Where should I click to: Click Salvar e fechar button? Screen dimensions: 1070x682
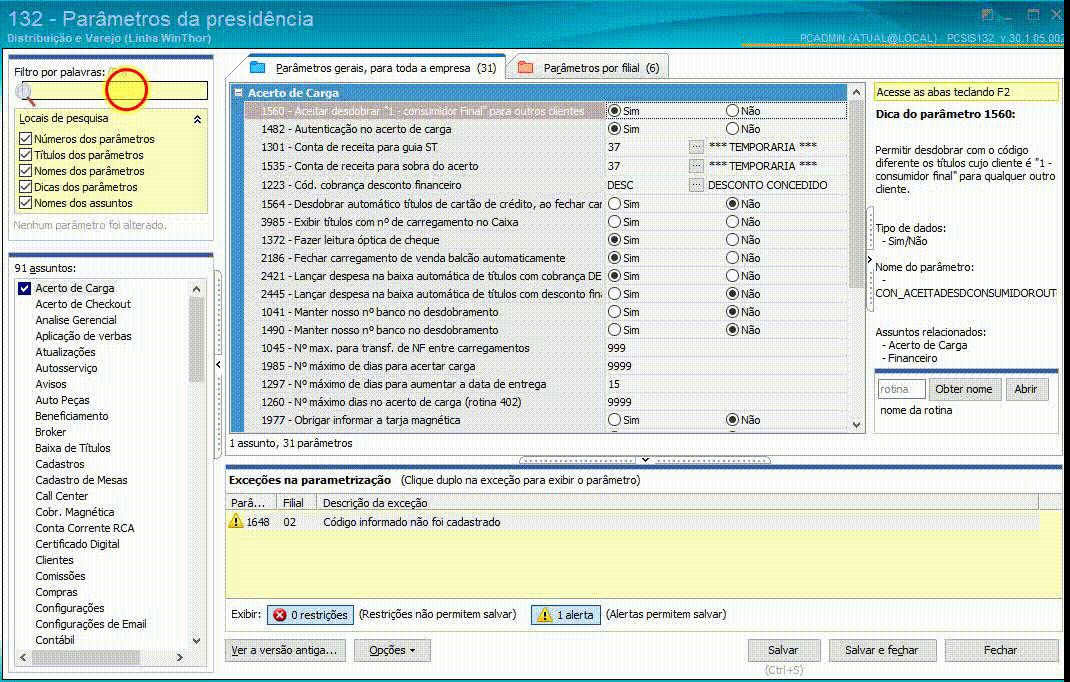(x=881, y=650)
